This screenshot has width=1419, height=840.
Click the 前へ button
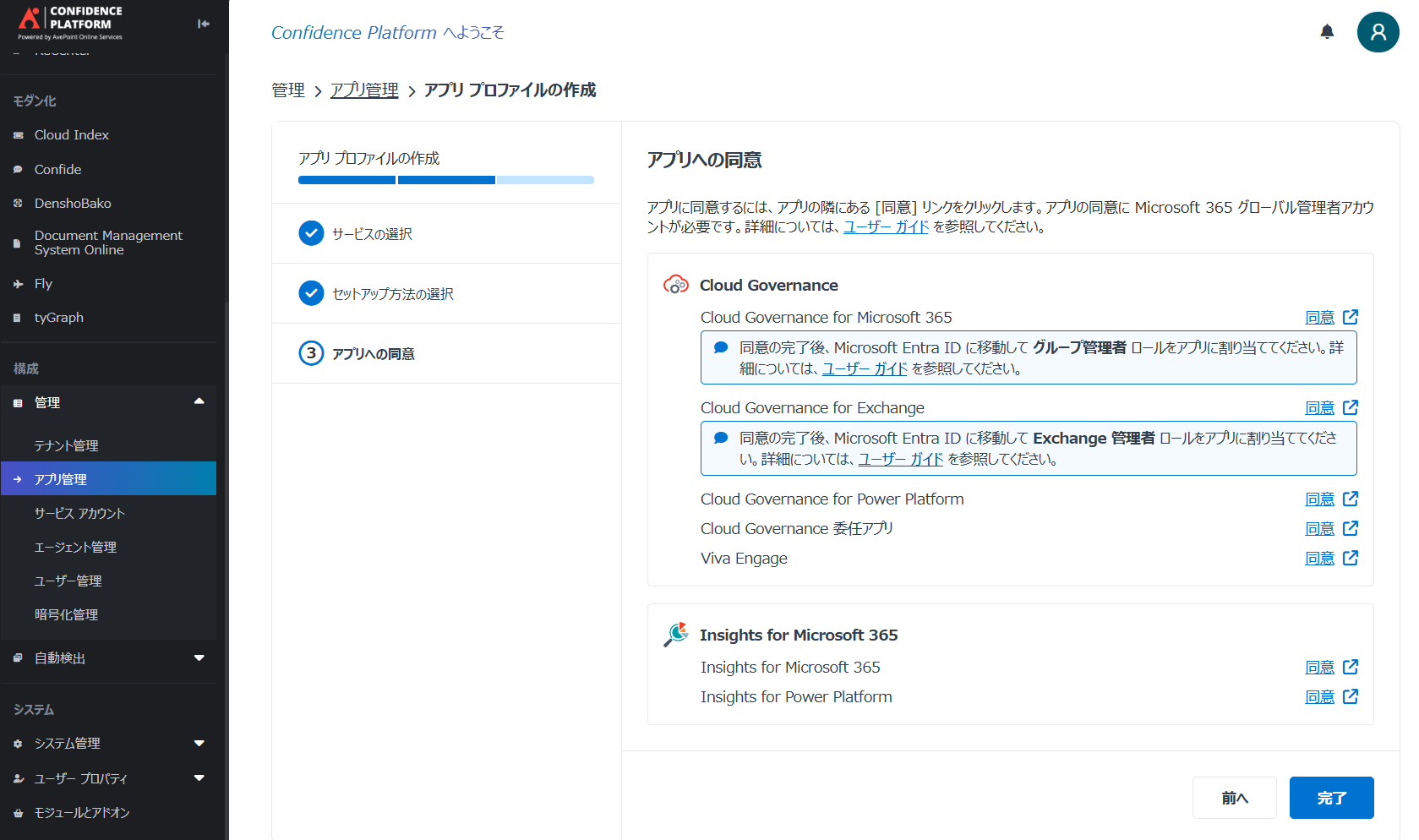pyautogui.click(x=1234, y=798)
